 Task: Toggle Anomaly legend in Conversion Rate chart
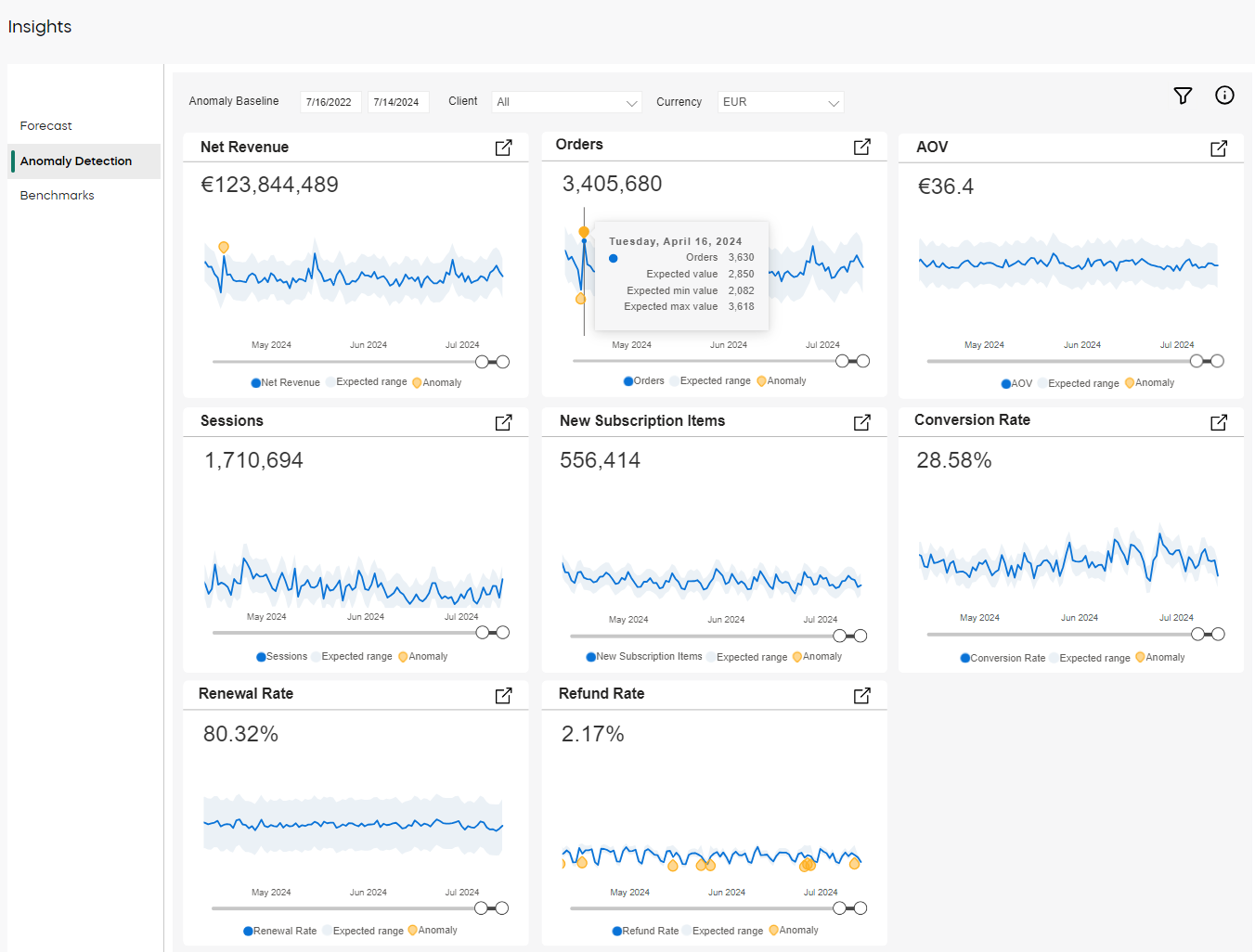(x=1159, y=657)
